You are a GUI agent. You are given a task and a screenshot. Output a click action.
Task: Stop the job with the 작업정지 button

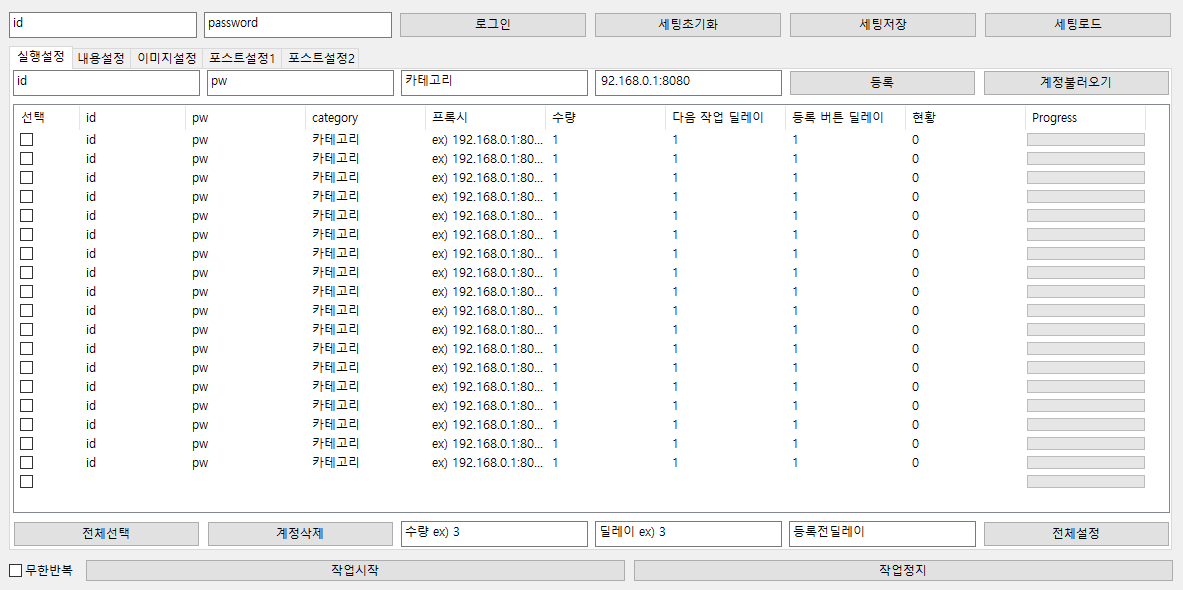[x=903, y=570]
